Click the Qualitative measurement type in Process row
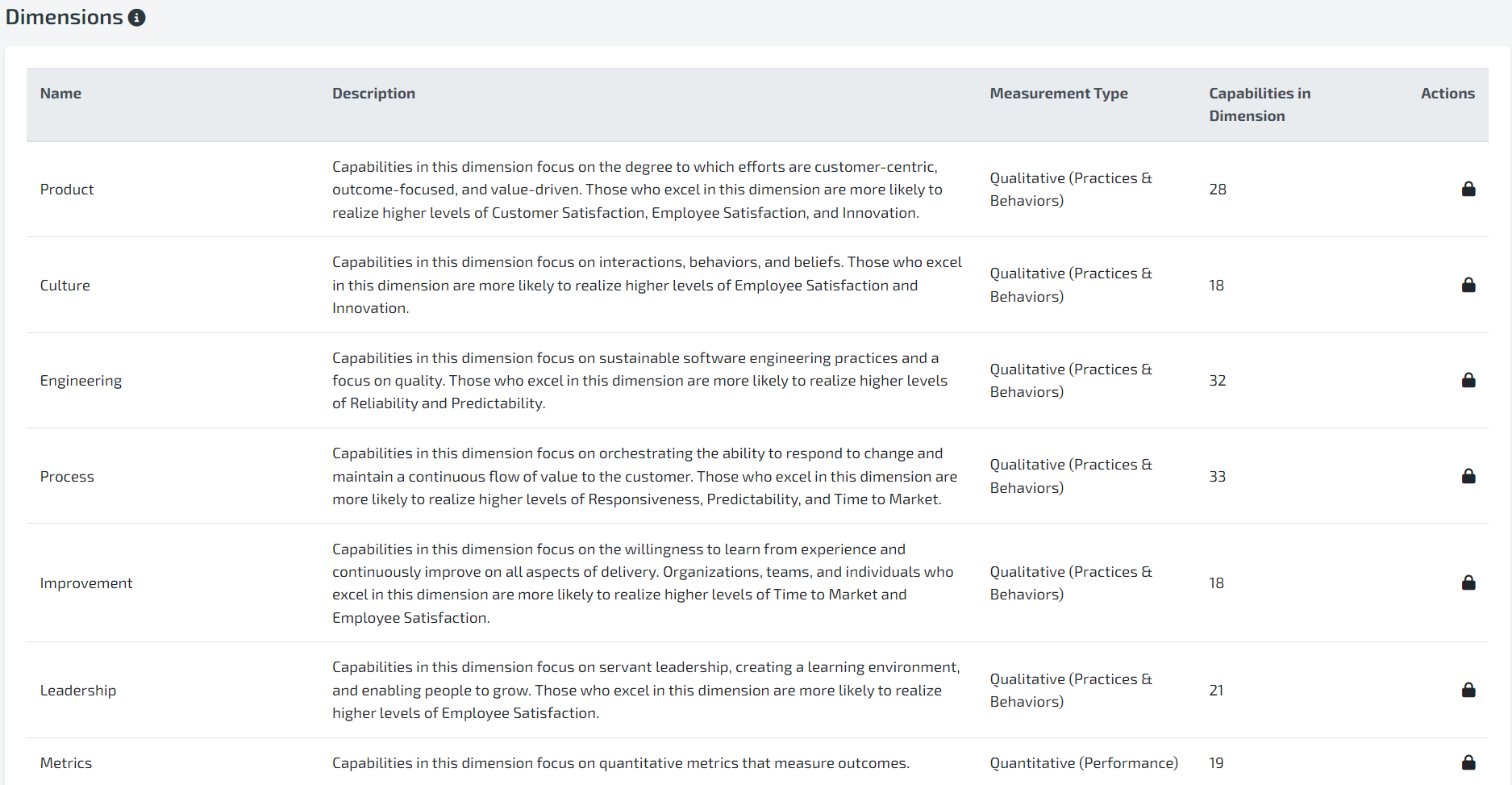Image resolution: width=1512 pixels, height=785 pixels. click(1071, 476)
